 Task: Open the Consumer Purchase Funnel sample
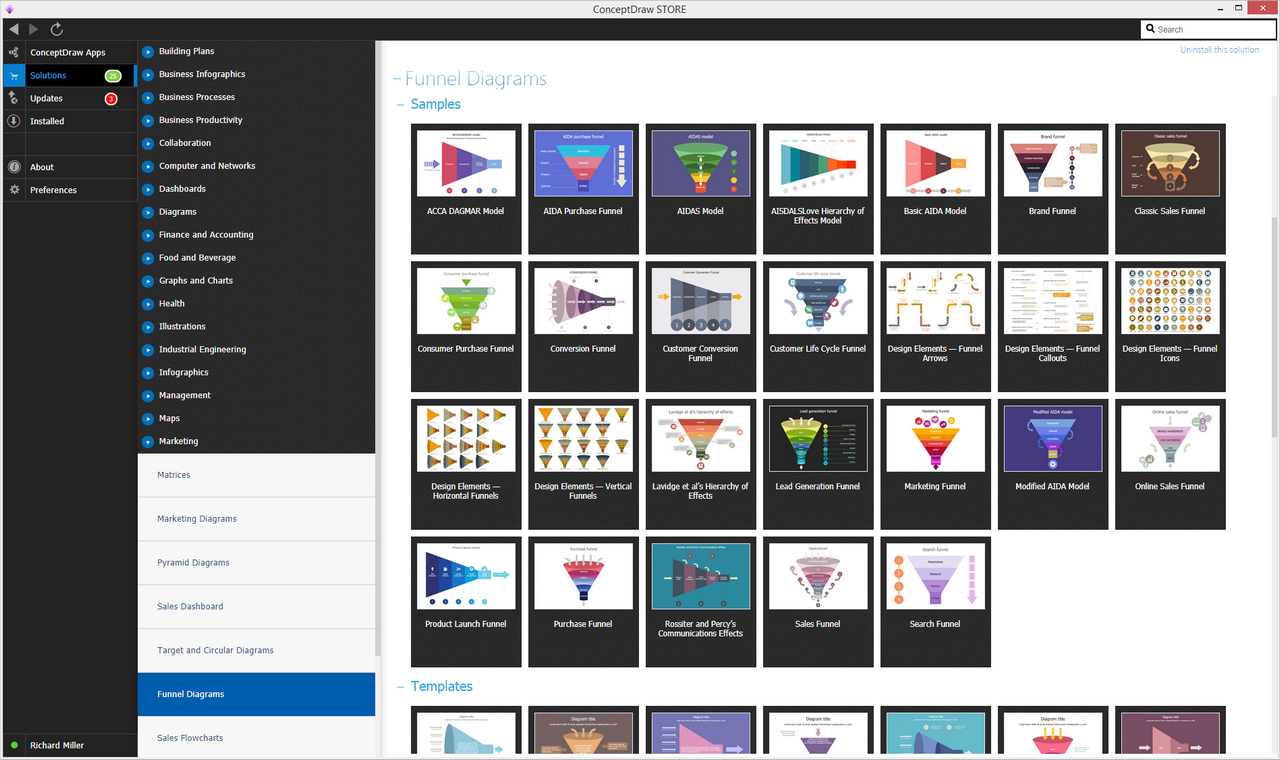(x=466, y=327)
